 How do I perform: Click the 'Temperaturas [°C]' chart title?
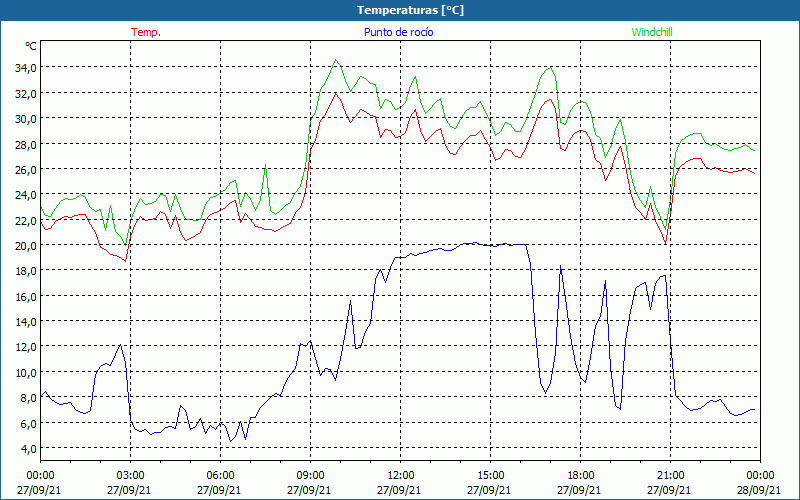[410, 10]
